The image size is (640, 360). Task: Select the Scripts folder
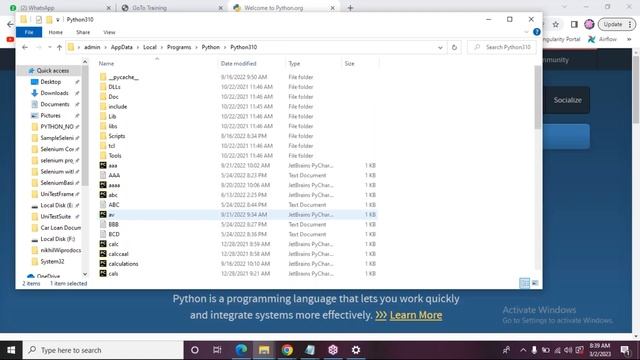116,136
